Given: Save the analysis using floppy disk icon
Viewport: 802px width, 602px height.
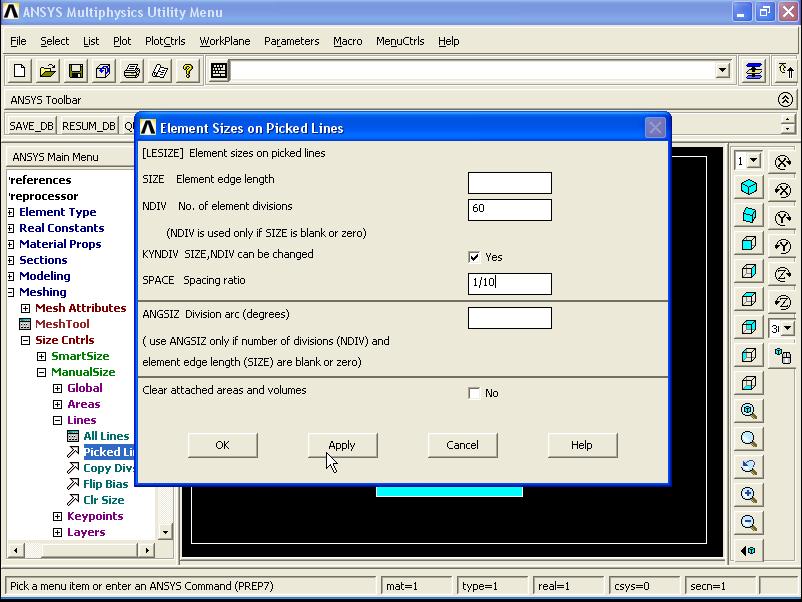Looking at the screenshot, I should pos(76,71).
